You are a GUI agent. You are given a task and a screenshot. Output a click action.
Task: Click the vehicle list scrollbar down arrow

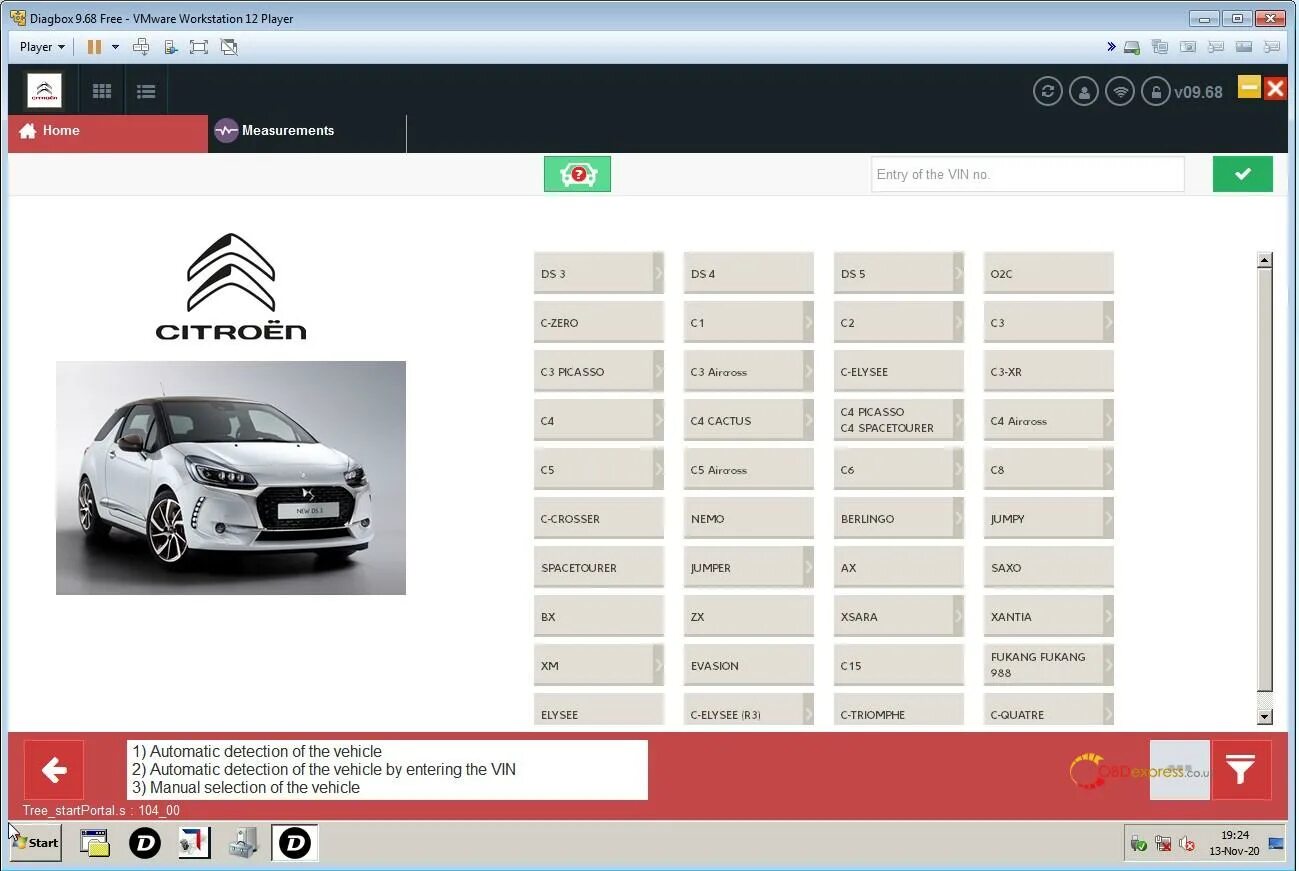(1265, 716)
